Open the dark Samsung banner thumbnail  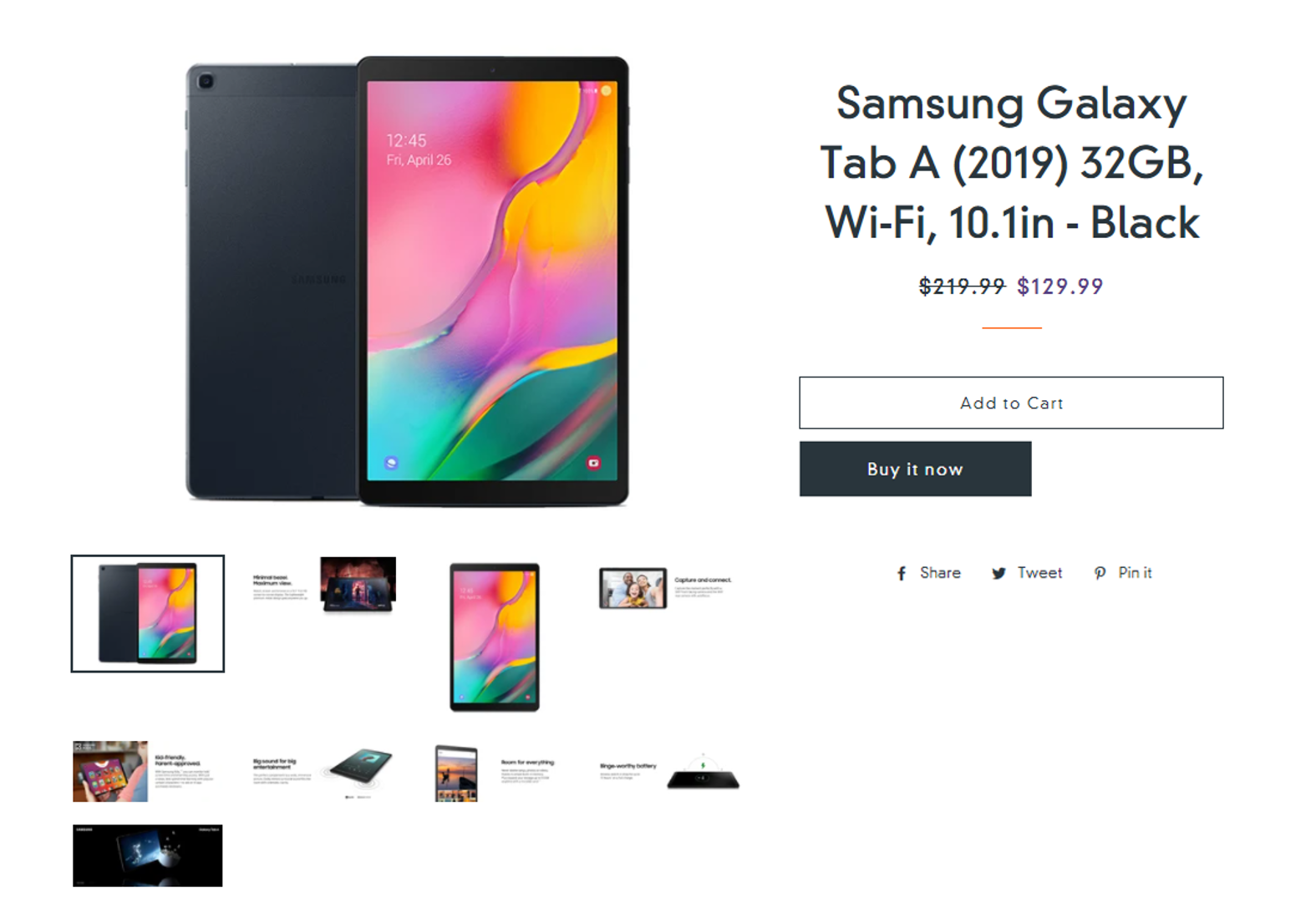point(148,855)
